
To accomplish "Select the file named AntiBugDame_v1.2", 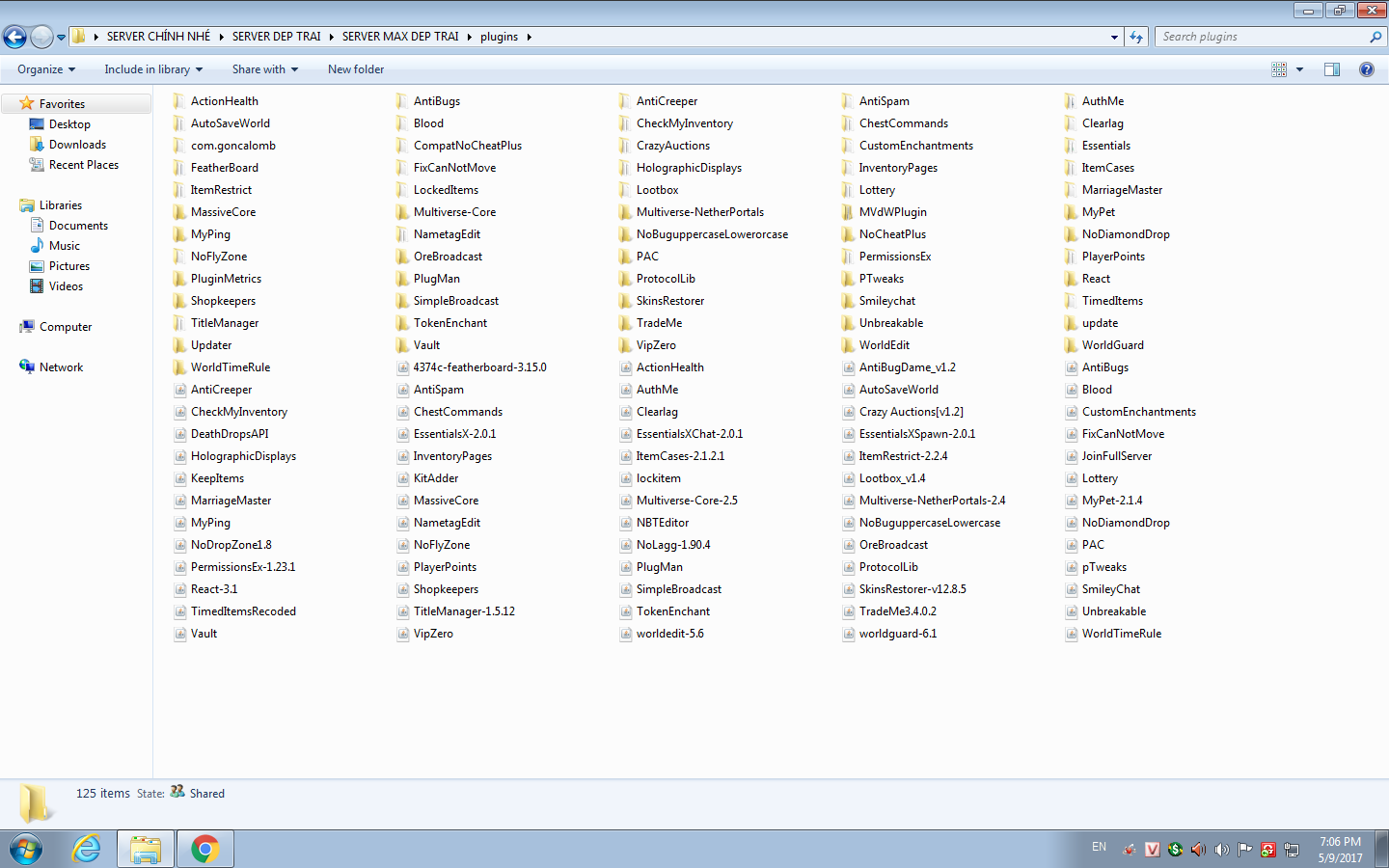I will pyautogui.click(x=908, y=367).
